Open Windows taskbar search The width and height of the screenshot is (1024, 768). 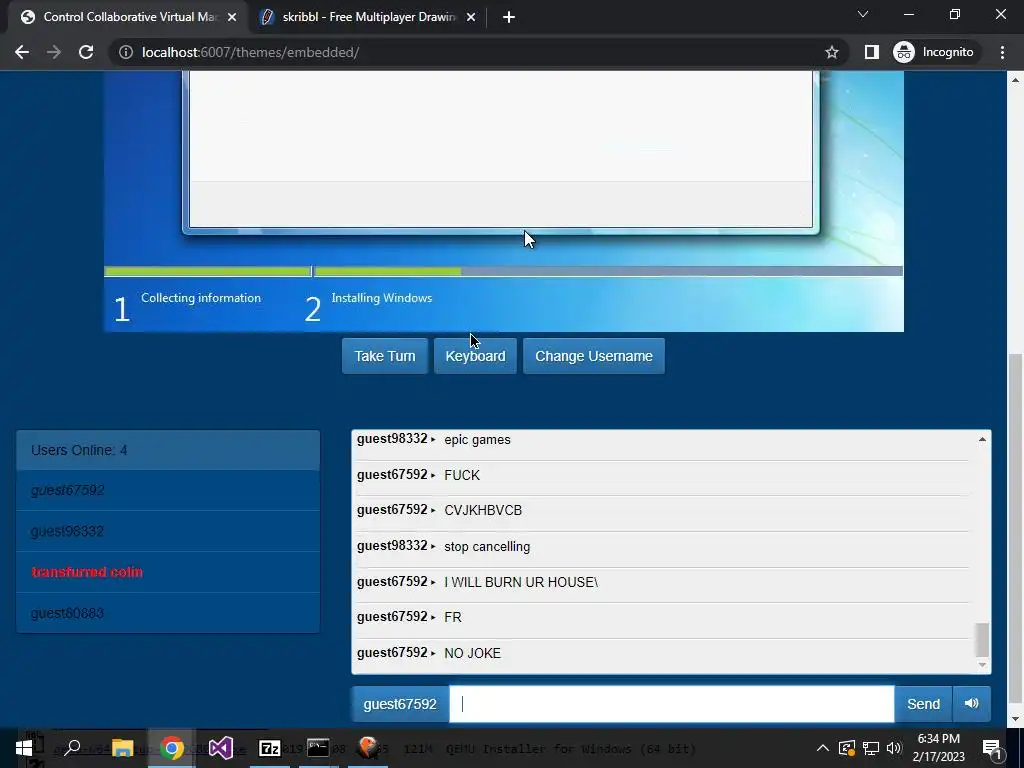coord(72,748)
